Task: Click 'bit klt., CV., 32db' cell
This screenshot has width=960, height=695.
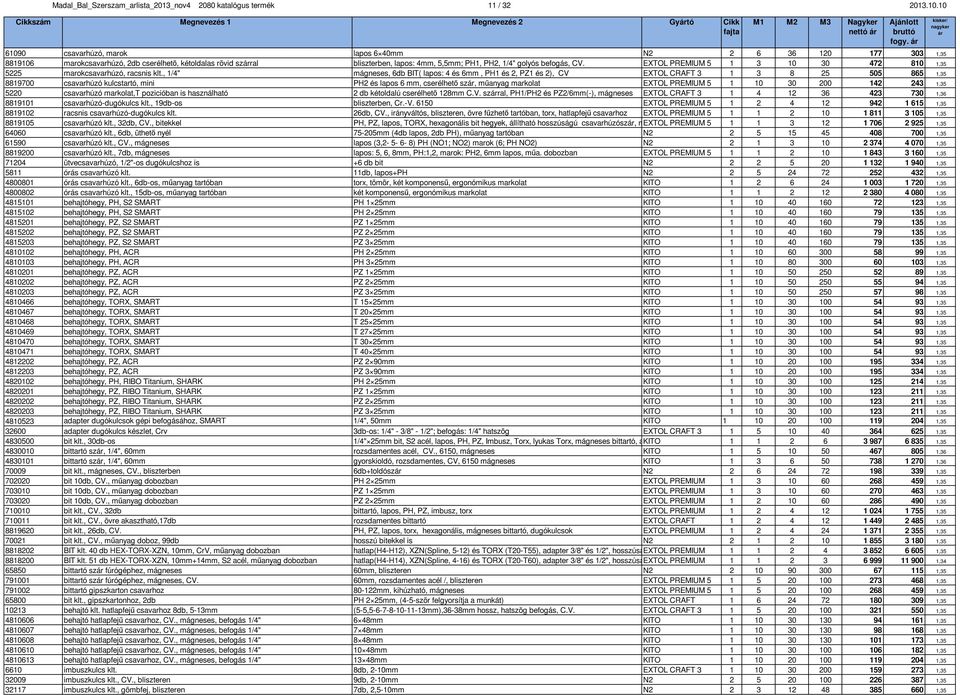Action: click(92, 511)
